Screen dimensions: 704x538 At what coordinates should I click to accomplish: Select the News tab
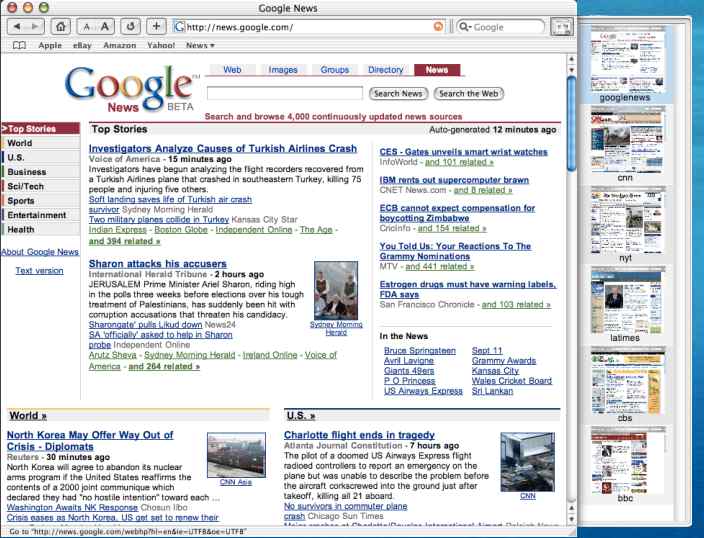click(x=437, y=70)
